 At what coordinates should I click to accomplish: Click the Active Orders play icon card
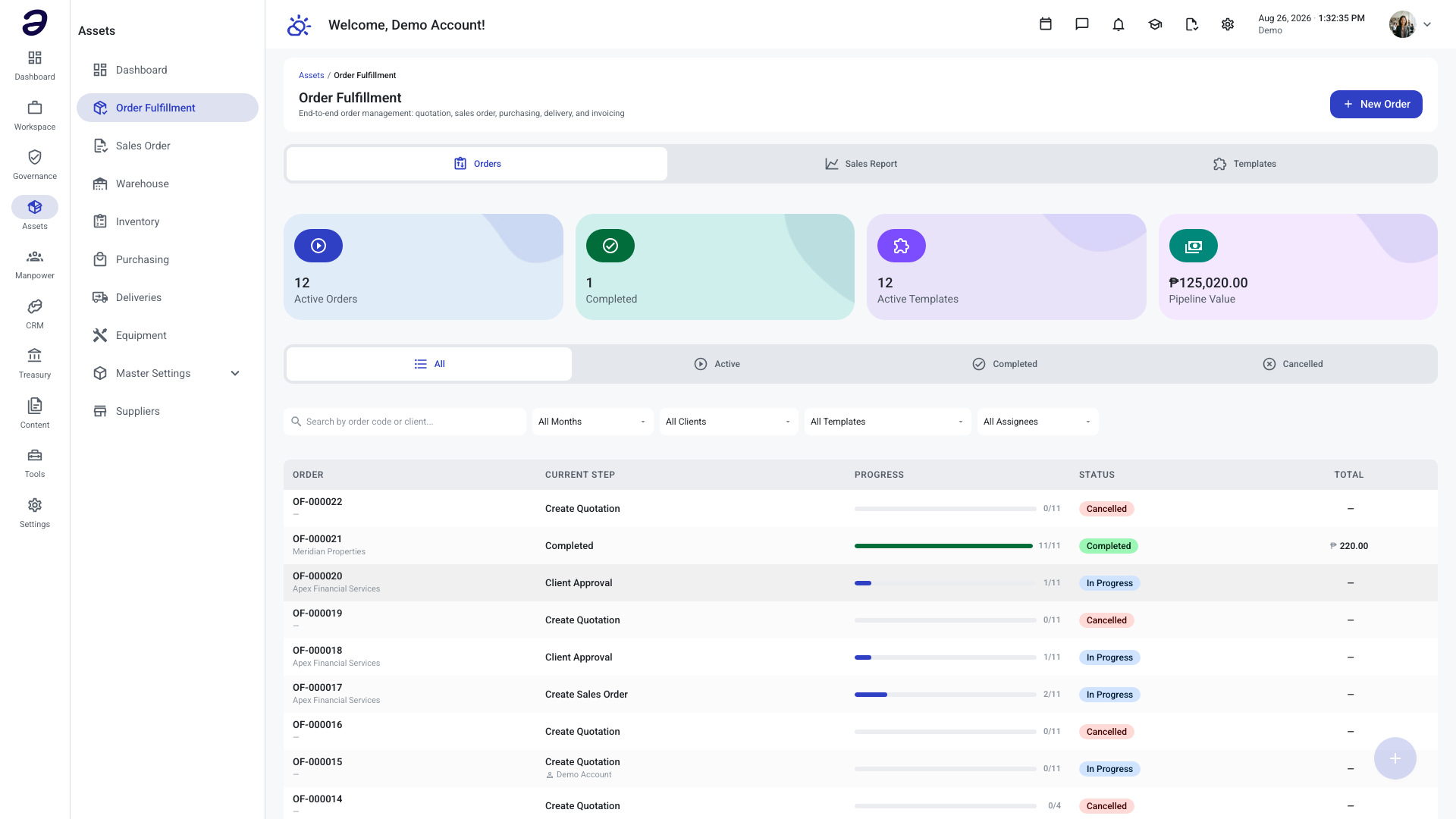point(318,246)
